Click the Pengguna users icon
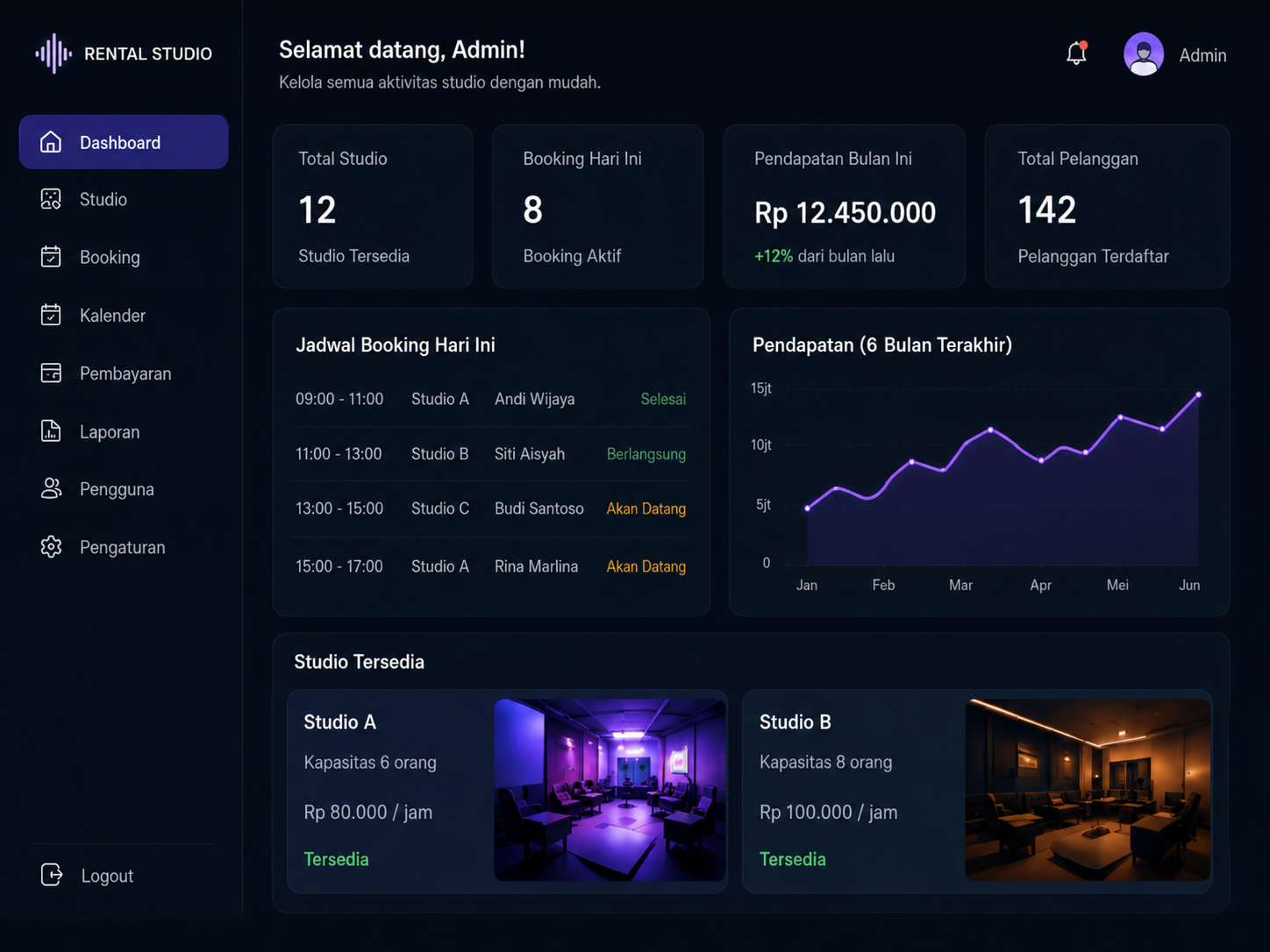Image resolution: width=1270 pixels, height=952 pixels. click(x=51, y=488)
